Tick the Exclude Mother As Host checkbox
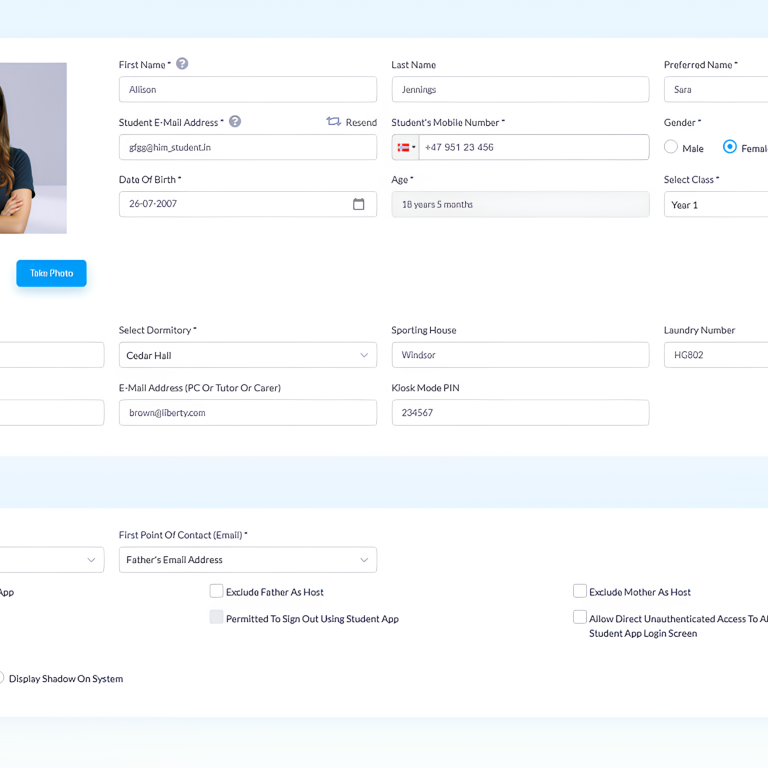This screenshot has height=768, width=768. [580, 591]
